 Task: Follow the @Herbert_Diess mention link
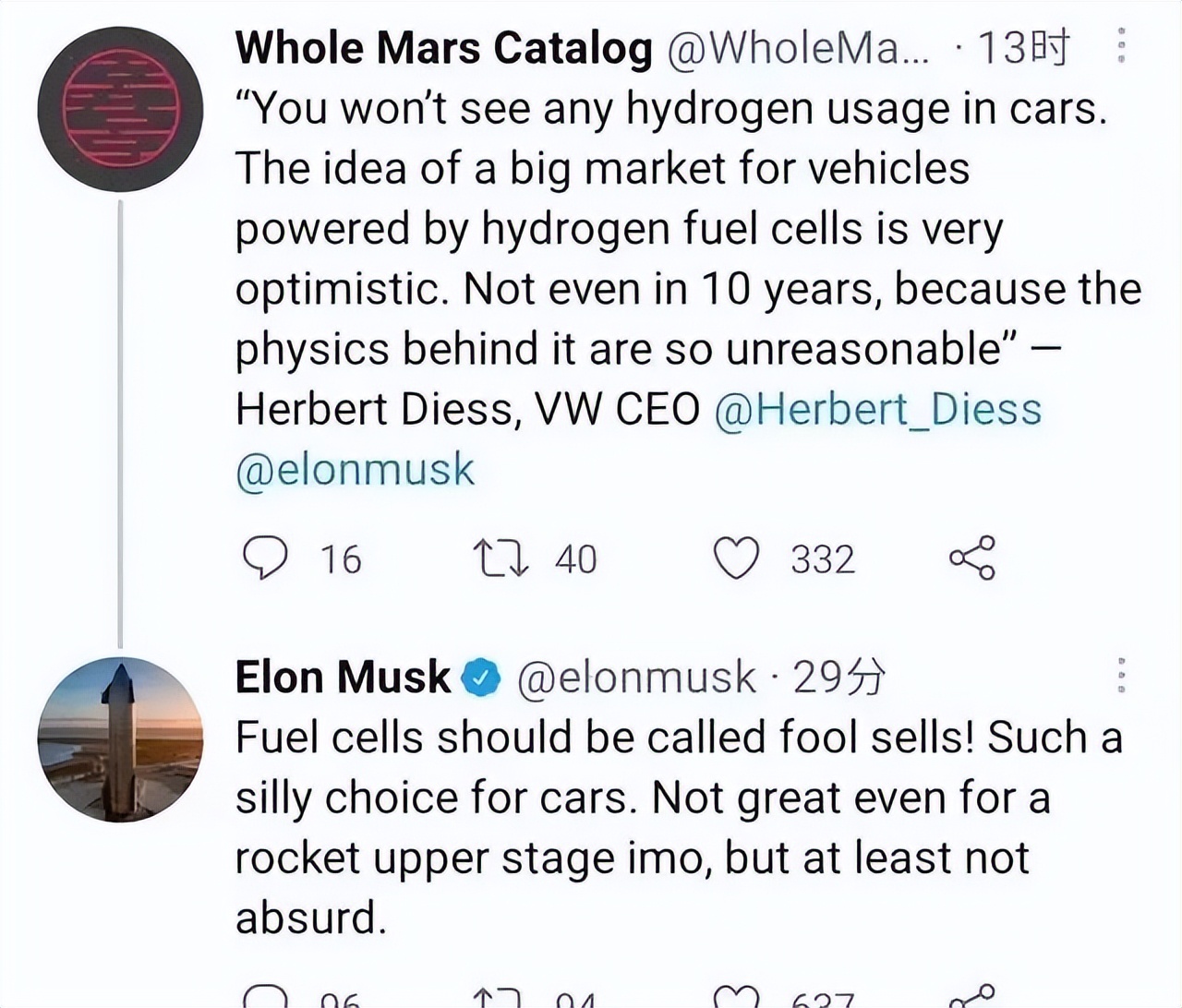878,409
